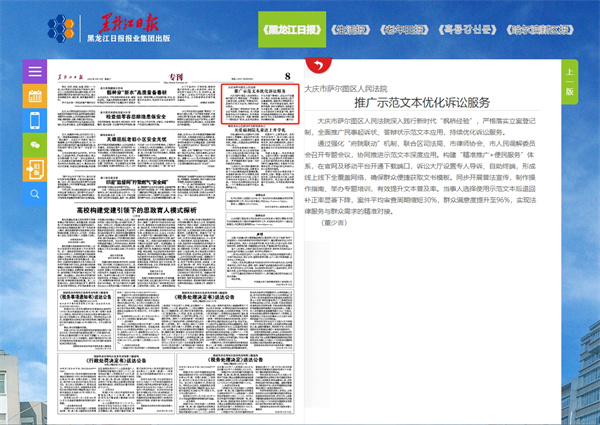Open the orange calendar date picker icon
The height and width of the screenshot is (425, 600).
[x=35, y=96]
